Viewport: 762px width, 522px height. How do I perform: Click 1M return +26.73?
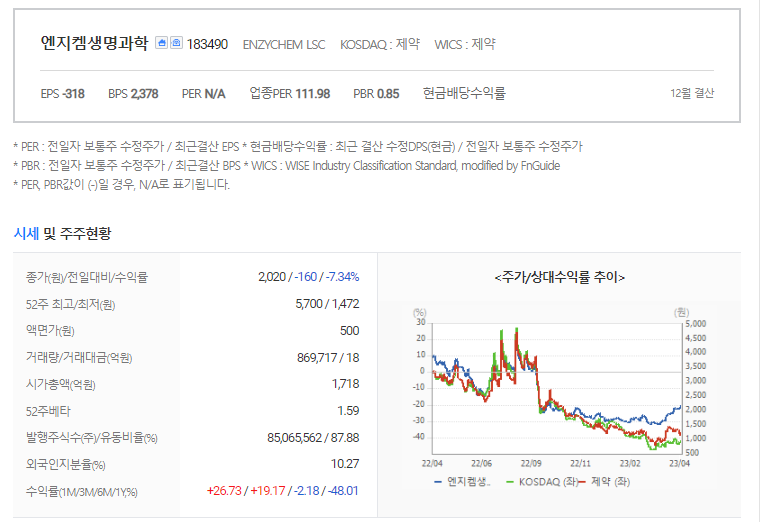coord(224,490)
